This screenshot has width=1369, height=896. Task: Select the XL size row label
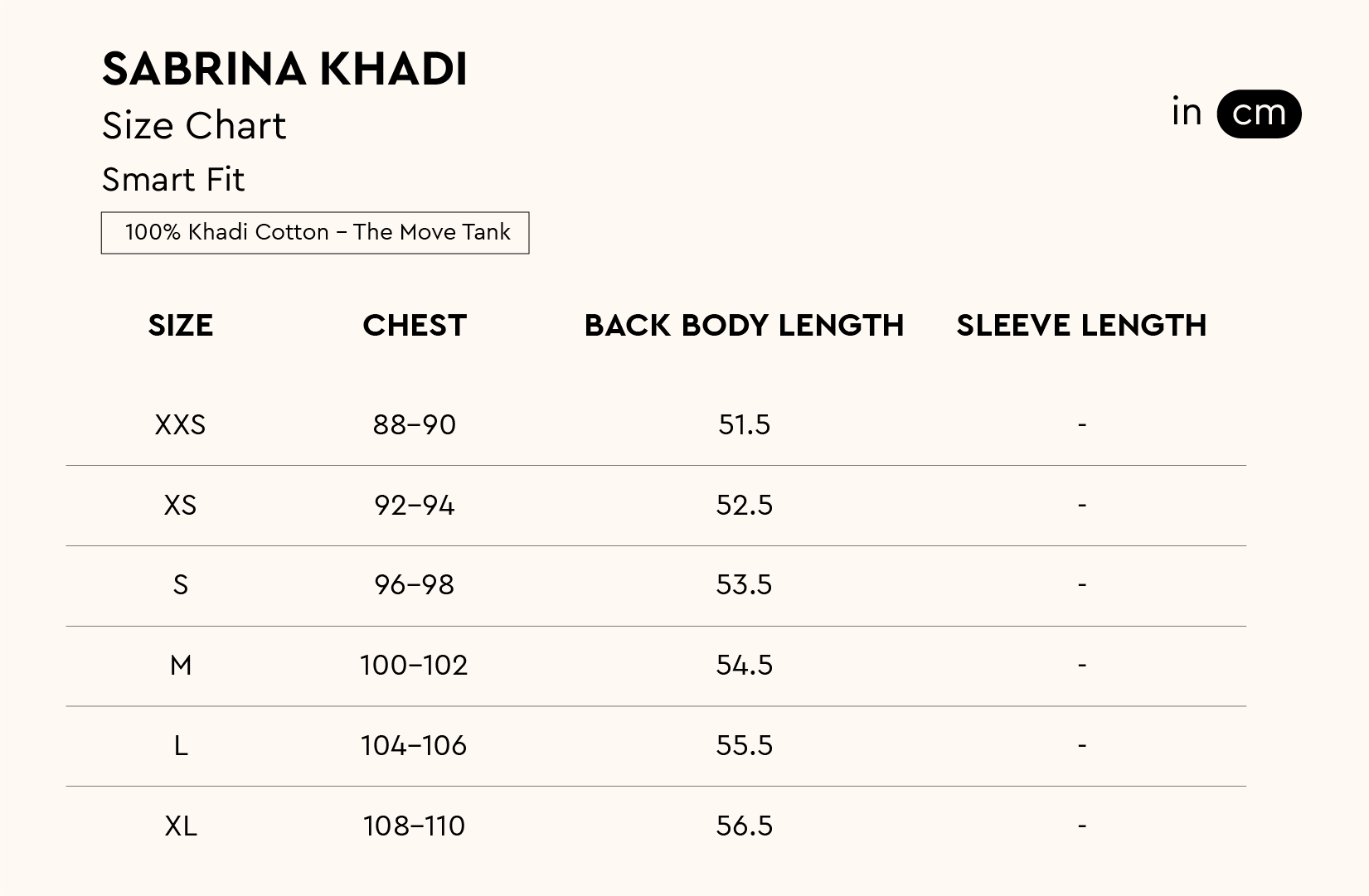click(180, 826)
